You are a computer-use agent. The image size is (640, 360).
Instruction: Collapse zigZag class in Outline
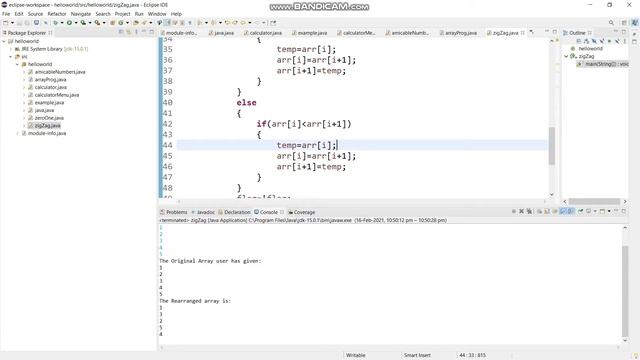point(566,56)
